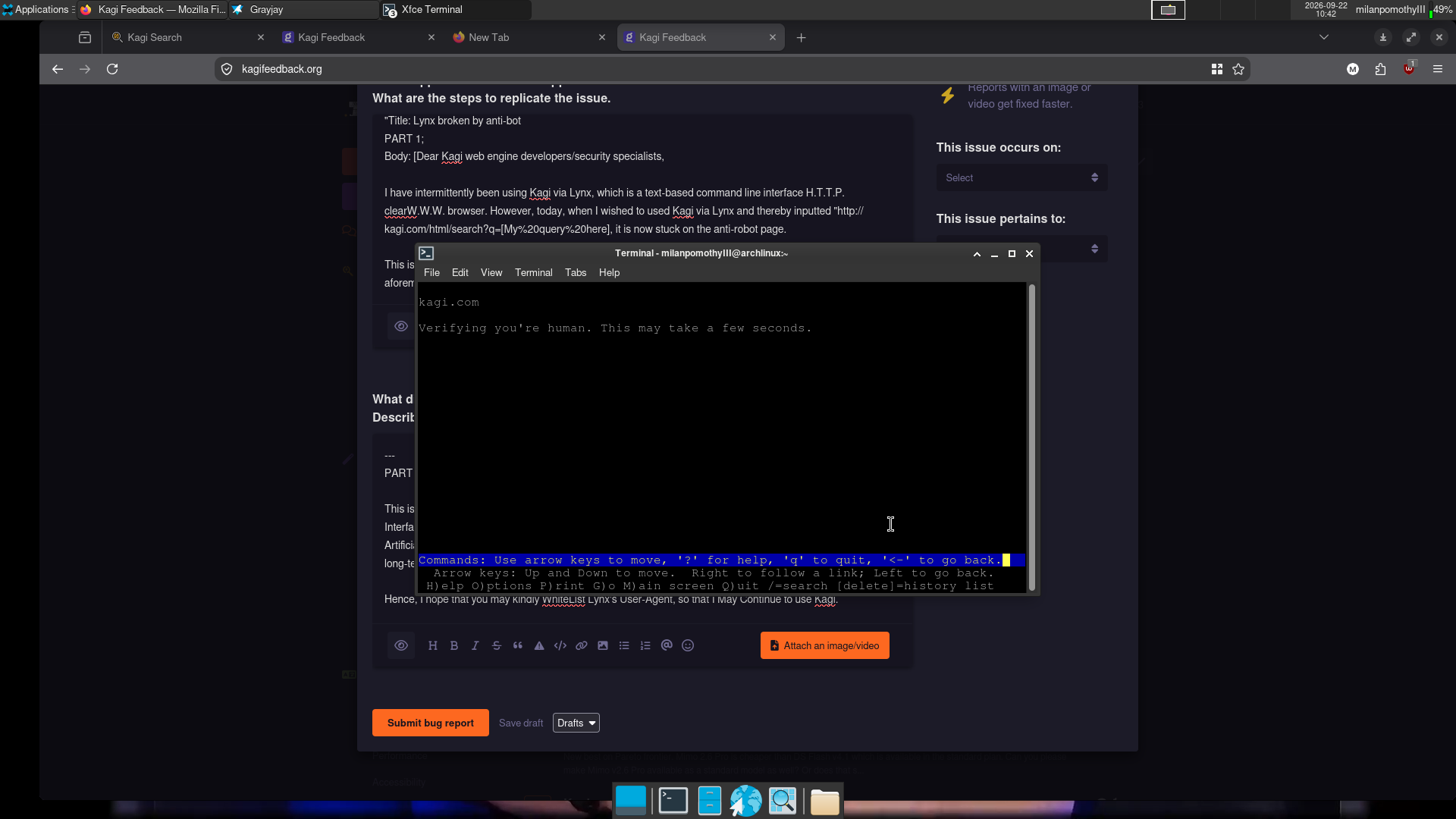Open the Terminal window's Tabs menu
Image resolution: width=1456 pixels, height=819 pixels.
click(576, 272)
